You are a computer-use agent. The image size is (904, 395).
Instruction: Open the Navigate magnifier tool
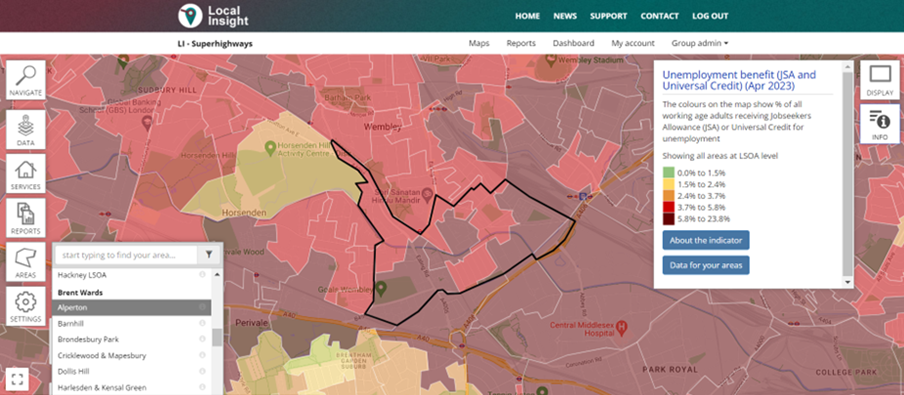click(x=26, y=80)
